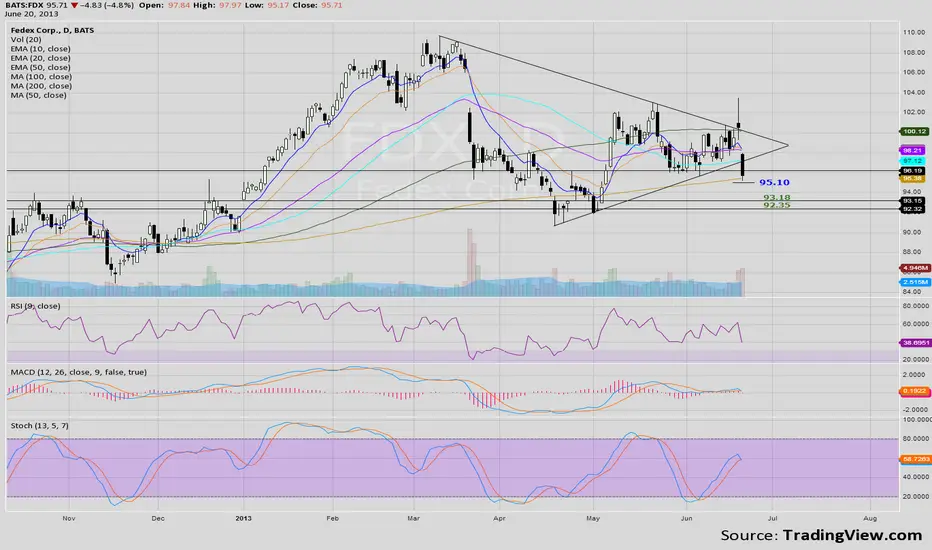
Task: Click the 'Jun' label on time axis
Action: pyautogui.click(x=687, y=518)
